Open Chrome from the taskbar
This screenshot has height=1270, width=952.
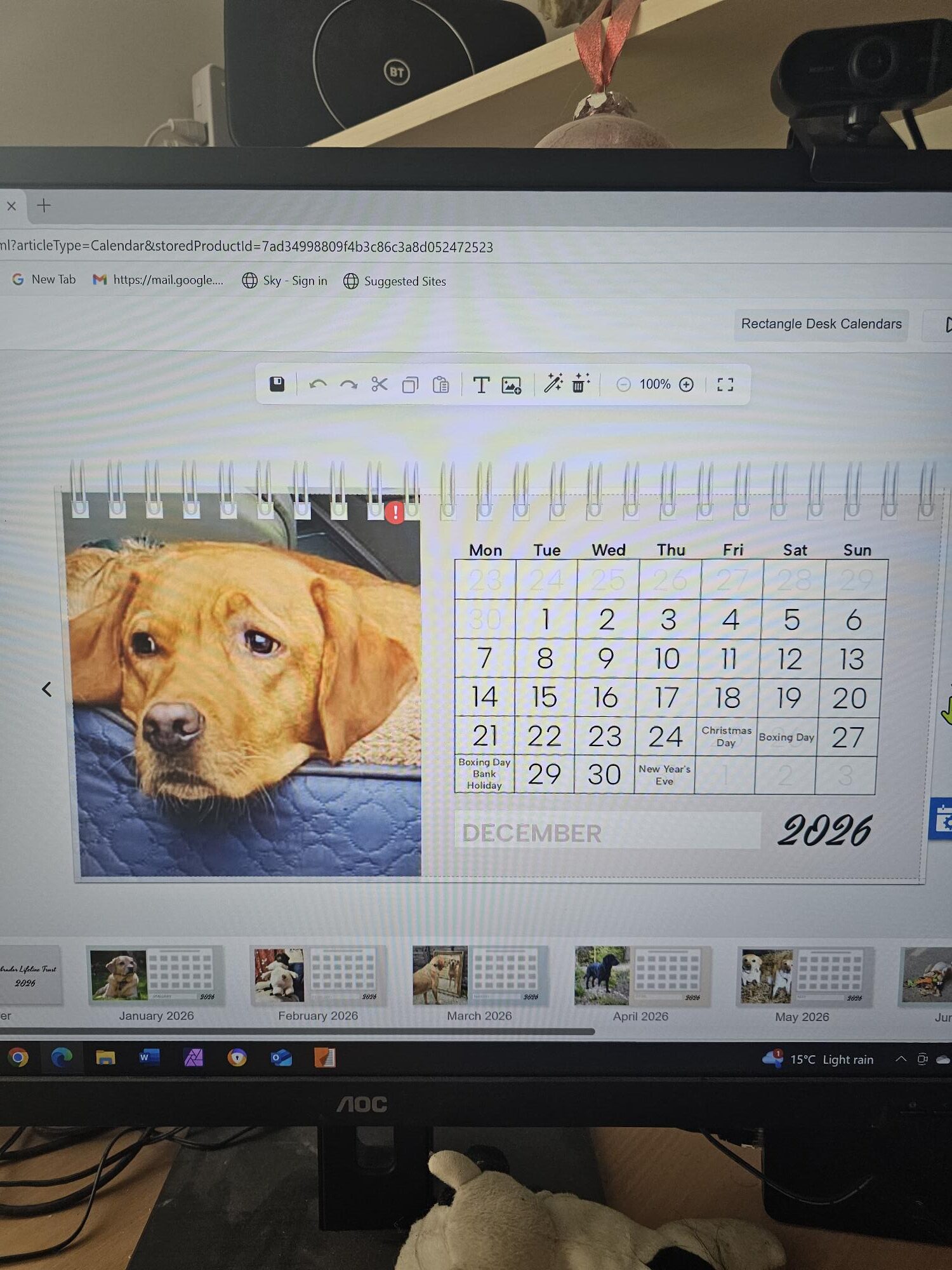click(18, 1057)
